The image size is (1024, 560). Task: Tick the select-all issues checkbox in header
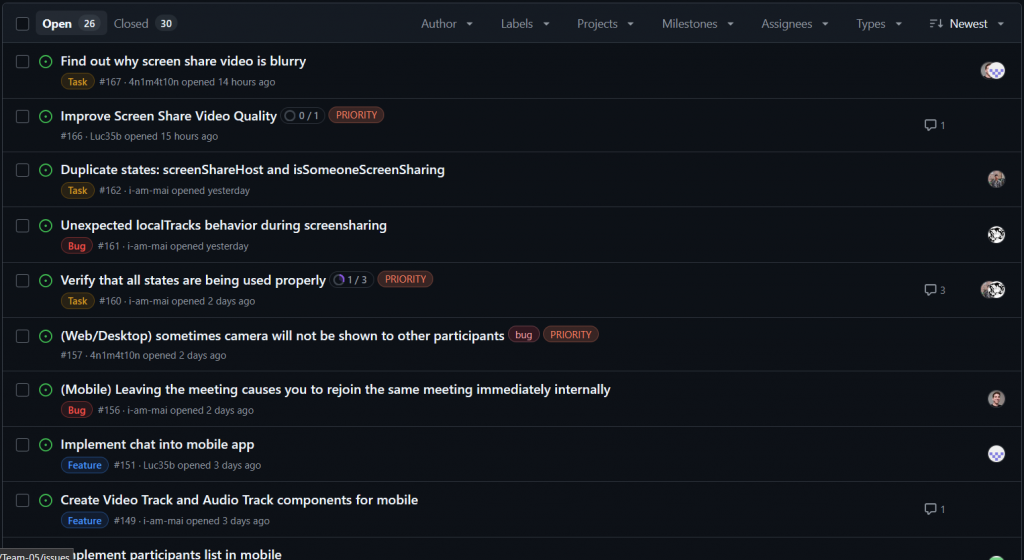pyautogui.click(x=22, y=24)
